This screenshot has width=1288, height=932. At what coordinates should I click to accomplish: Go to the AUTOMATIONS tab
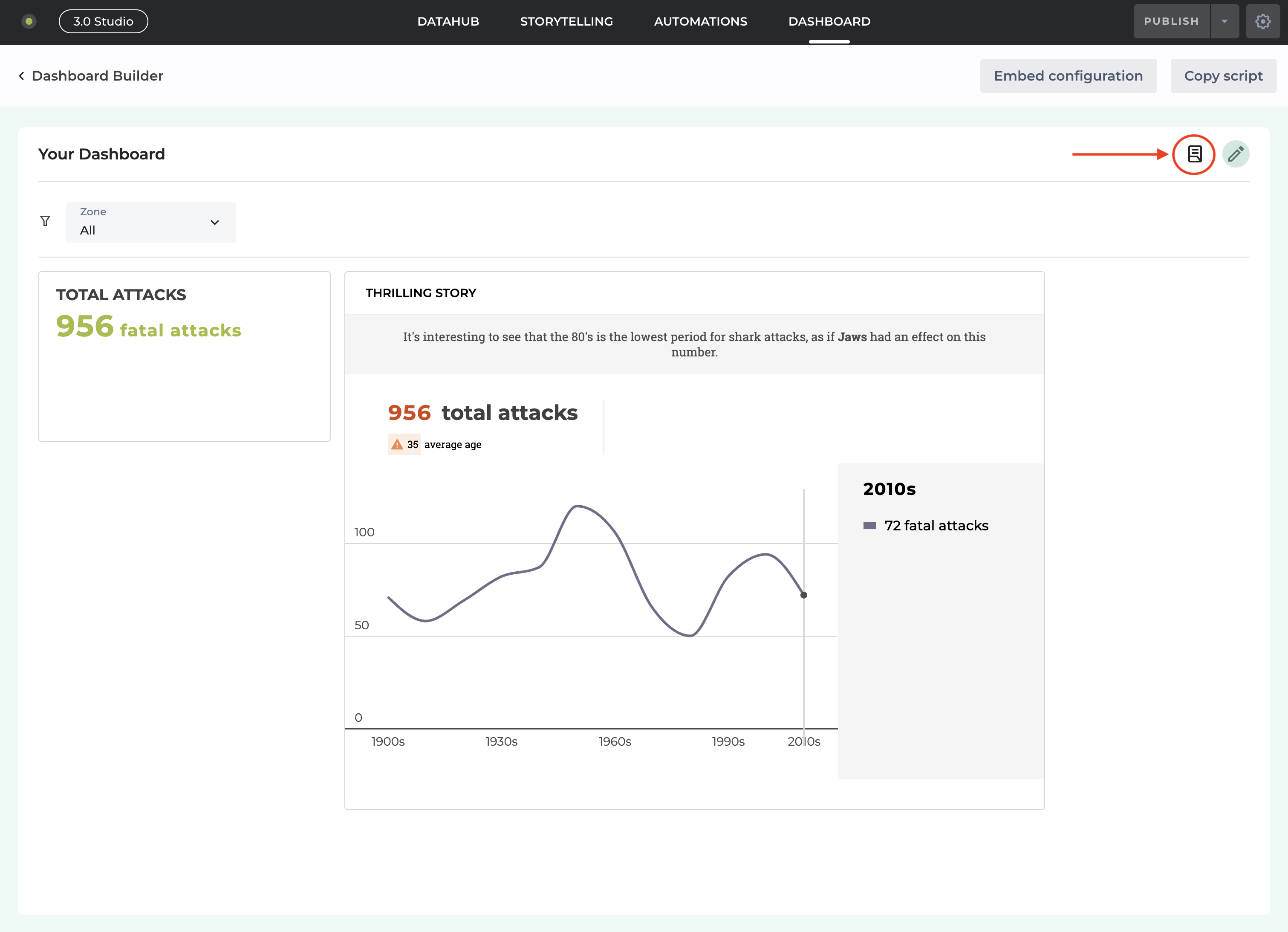coord(700,22)
